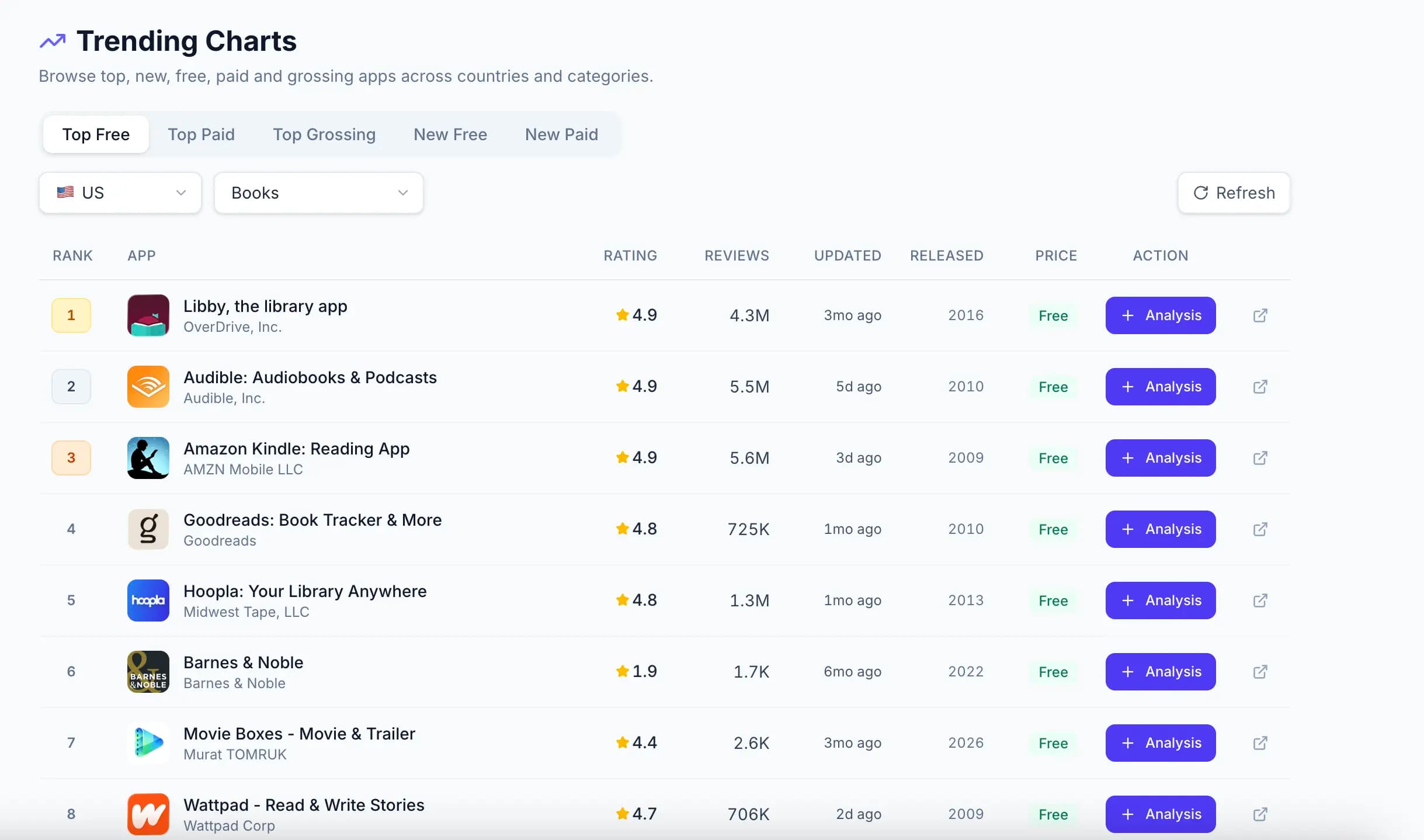Click the Trending Charts arrow icon
The width and height of the screenshot is (1424, 840).
[53, 41]
